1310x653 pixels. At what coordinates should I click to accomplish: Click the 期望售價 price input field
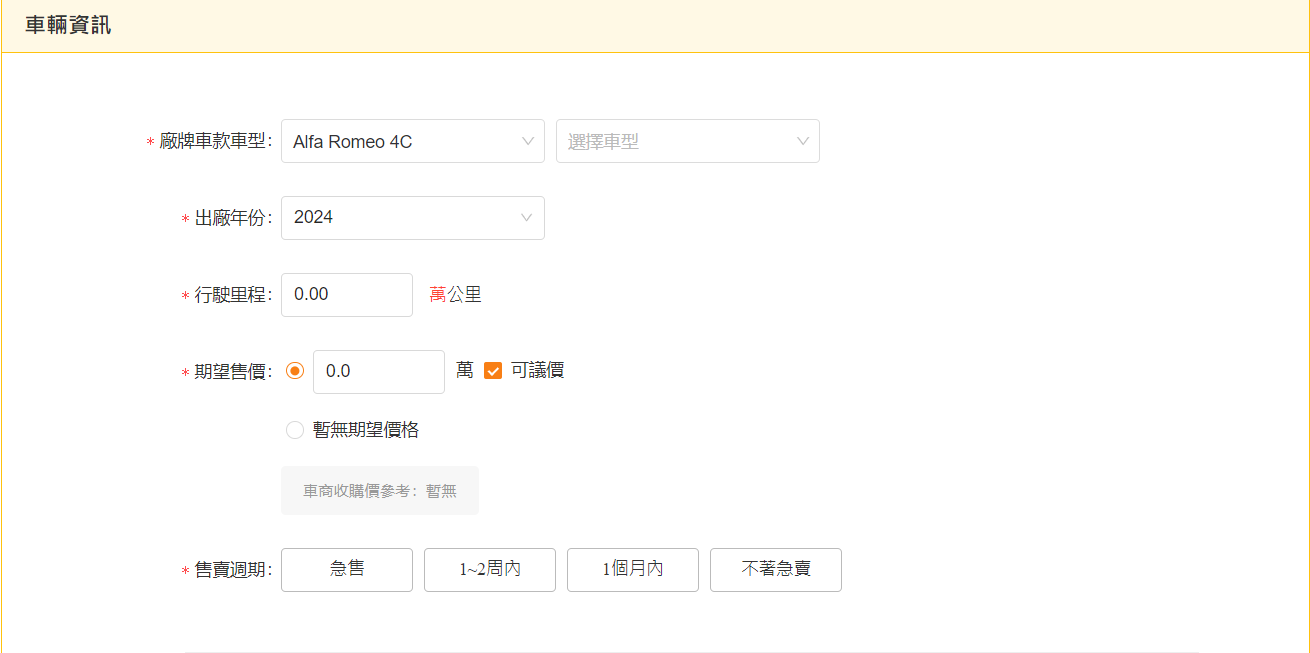click(x=378, y=371)
